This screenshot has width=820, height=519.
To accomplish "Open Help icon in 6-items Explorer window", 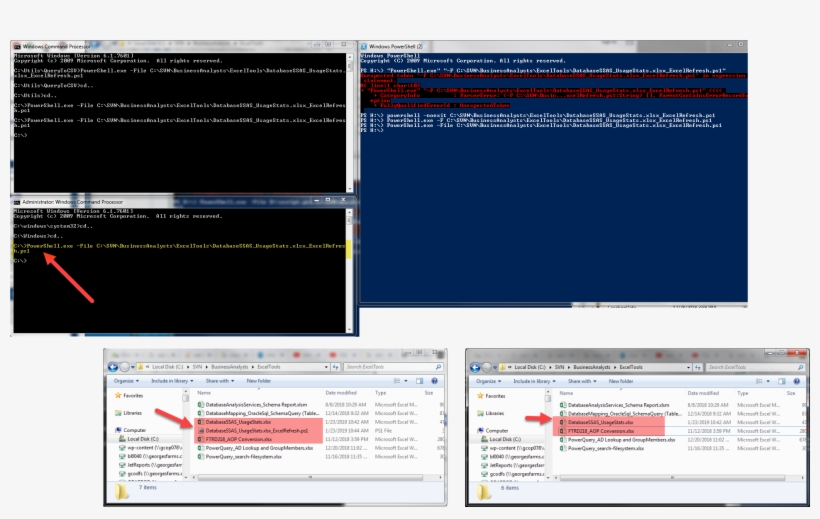I will click(x=796, y=381).
